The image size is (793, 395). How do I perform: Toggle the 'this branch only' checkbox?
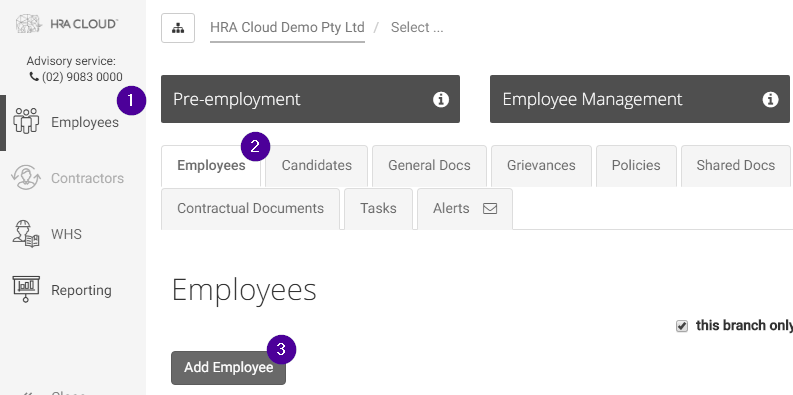(682, 326)
